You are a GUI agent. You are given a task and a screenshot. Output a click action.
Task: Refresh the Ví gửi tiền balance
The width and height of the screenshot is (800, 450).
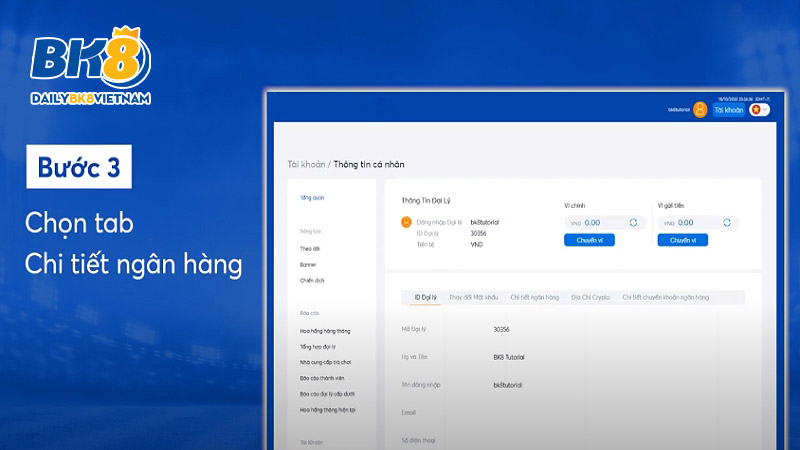(x=727, y=222)
